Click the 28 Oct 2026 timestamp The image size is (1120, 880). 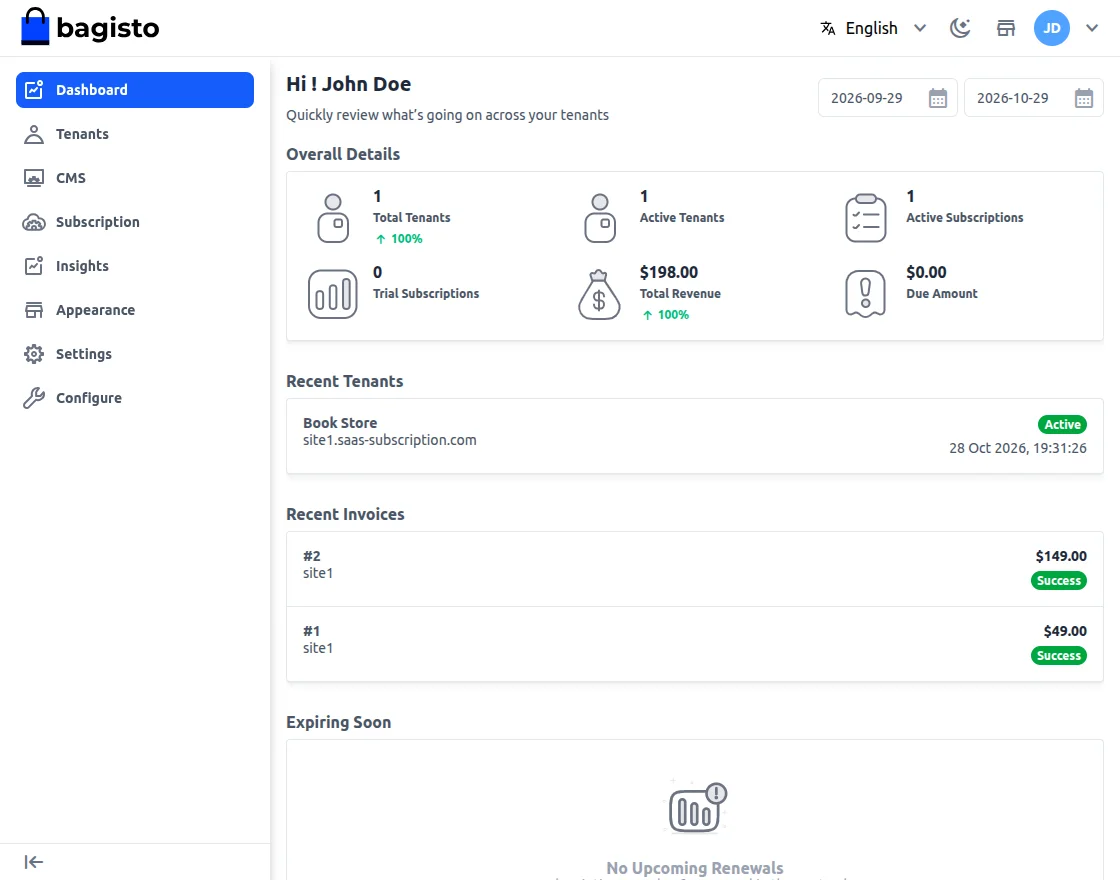(1018, 448)
